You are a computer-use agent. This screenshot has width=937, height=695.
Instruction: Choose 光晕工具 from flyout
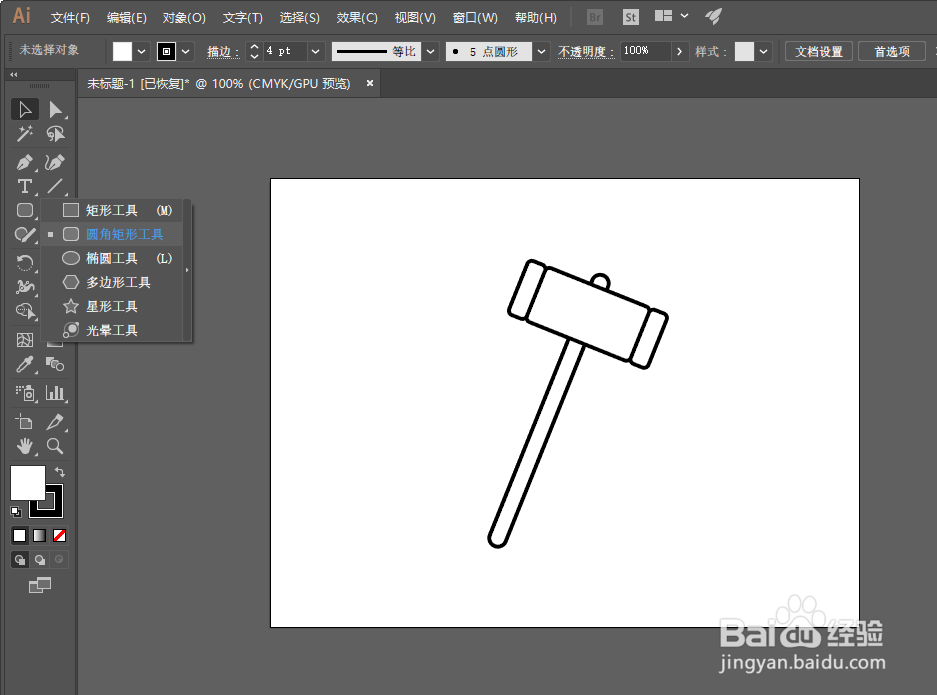[x=111, y=330]
